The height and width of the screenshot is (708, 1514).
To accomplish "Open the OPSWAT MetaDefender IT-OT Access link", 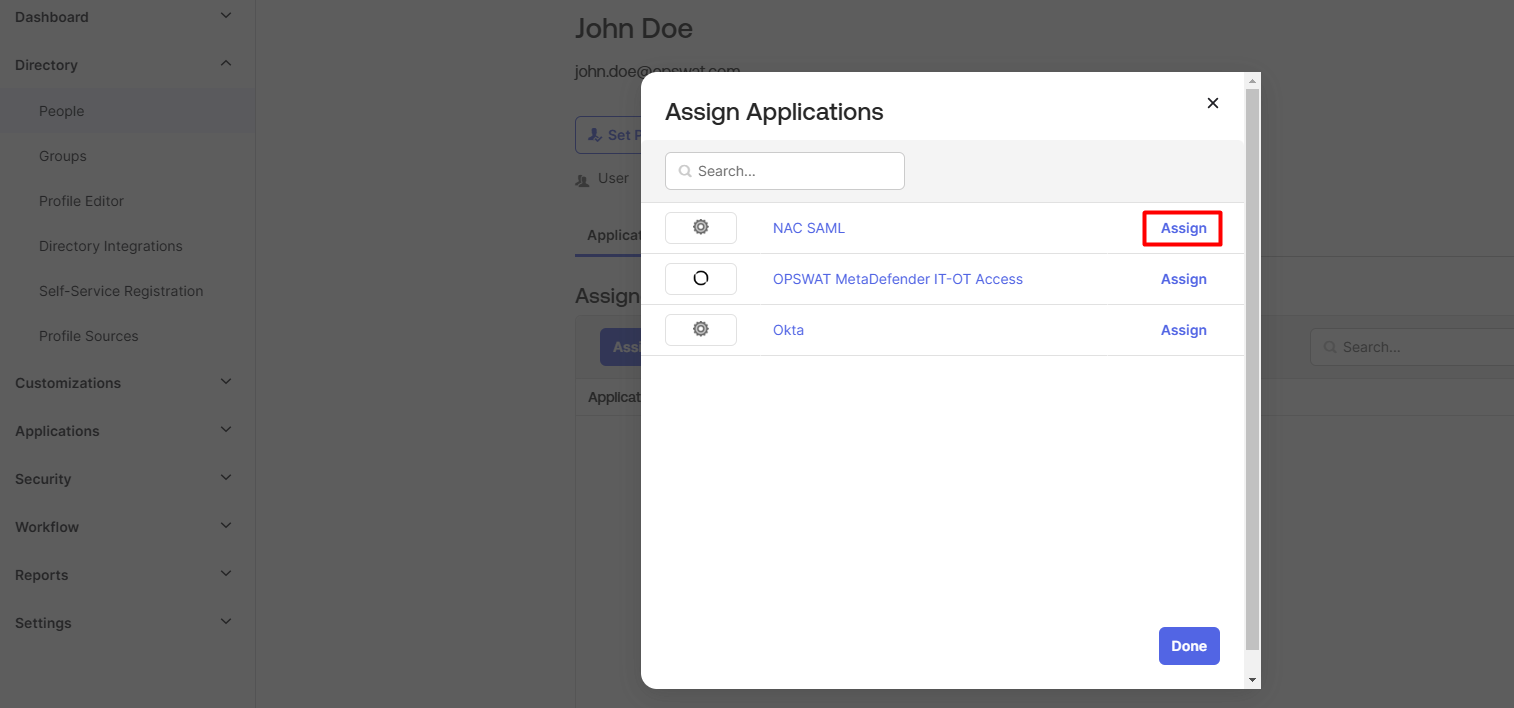I will pos(898,279).
